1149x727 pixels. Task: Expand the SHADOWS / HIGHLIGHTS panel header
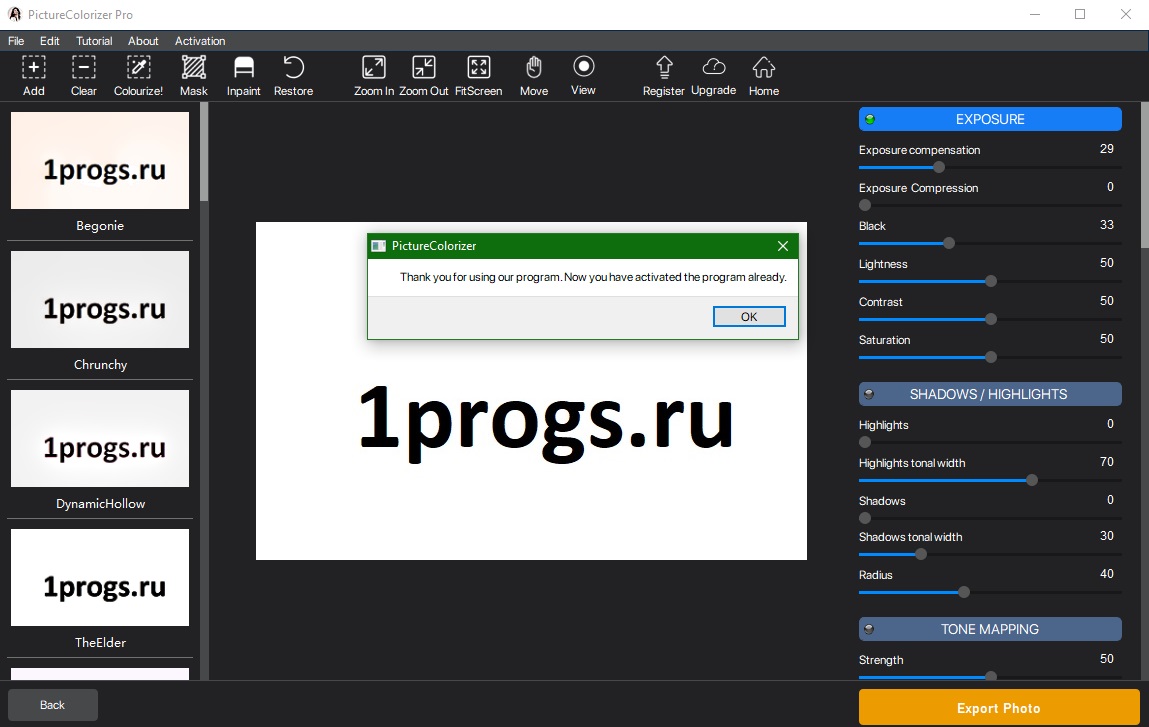point(990,394)
